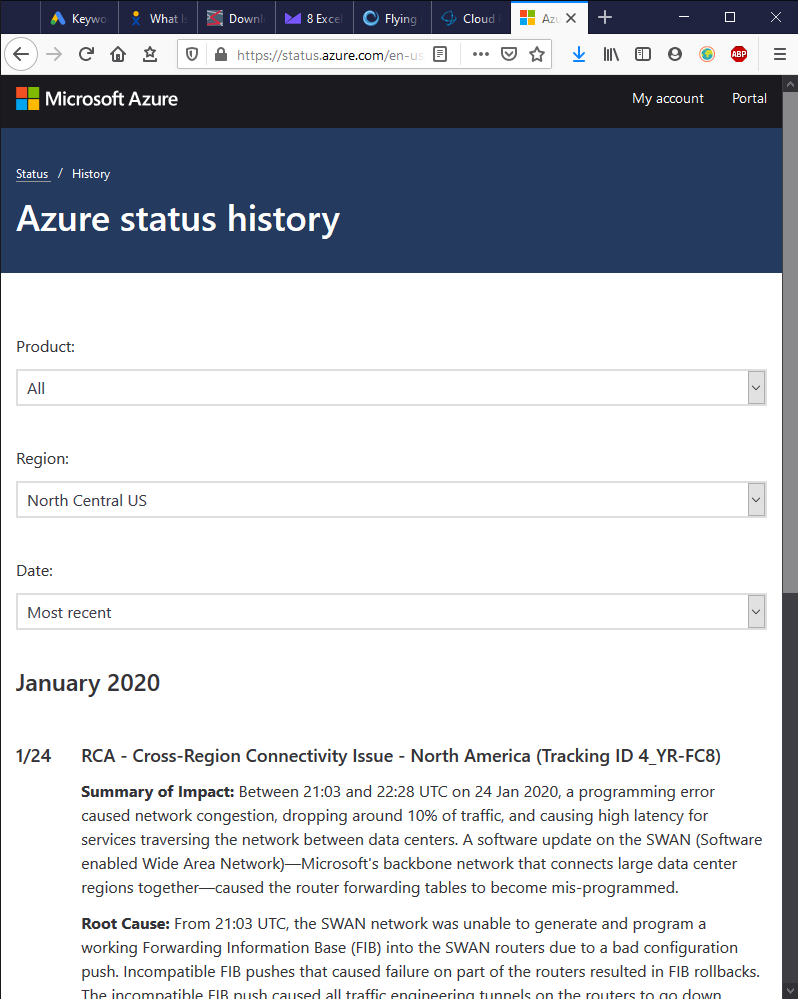This screenshot has width=798, height=999.
Task: Open Reader View icon in address bar
Action: tap(440, 54)
